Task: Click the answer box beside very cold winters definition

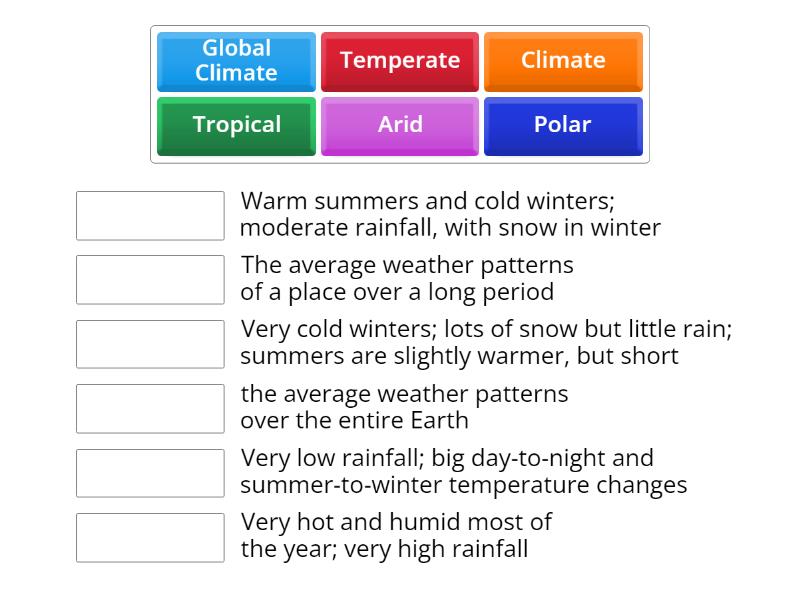Action: [150, 343]
